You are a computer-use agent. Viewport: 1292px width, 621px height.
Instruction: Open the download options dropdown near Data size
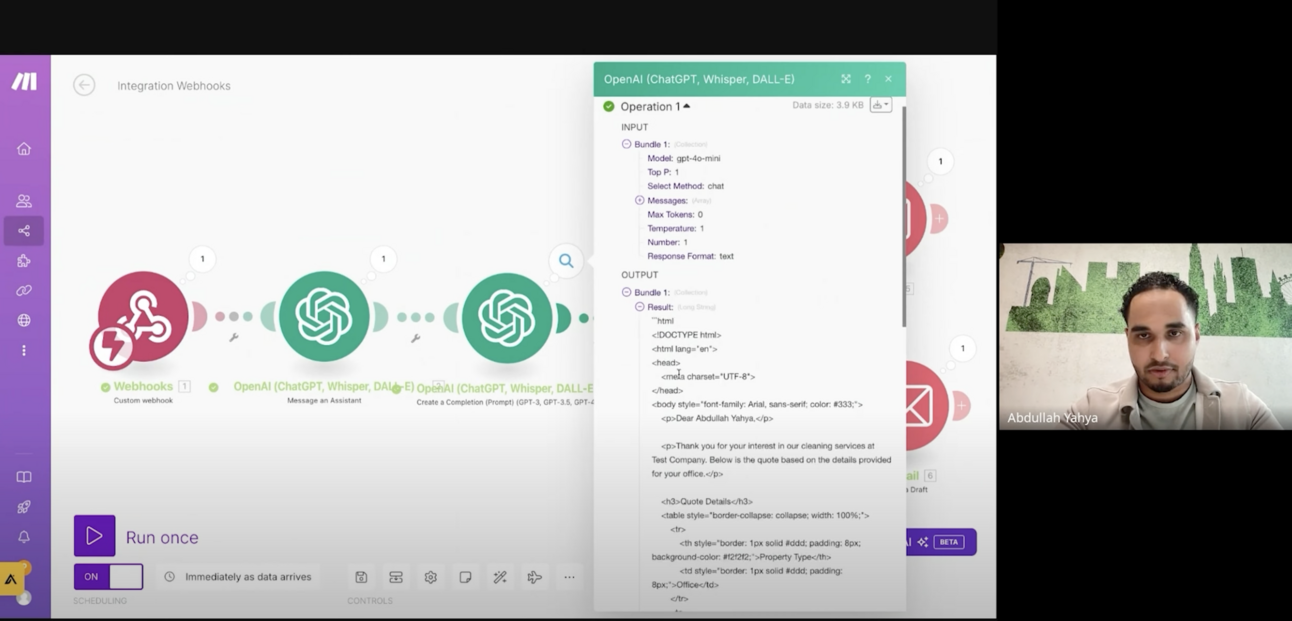coord(879,104)
